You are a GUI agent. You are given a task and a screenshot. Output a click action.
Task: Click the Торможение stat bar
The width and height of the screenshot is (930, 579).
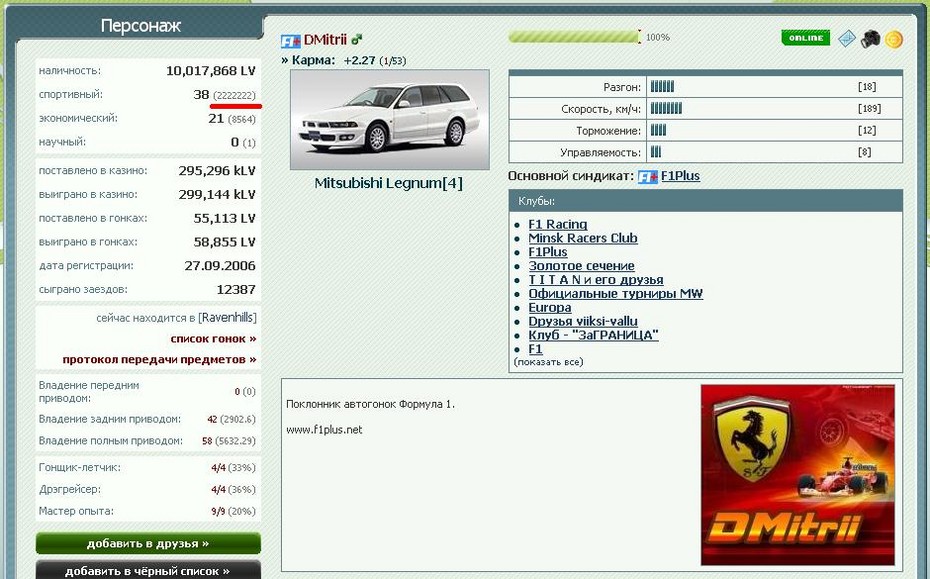point(658,130)
